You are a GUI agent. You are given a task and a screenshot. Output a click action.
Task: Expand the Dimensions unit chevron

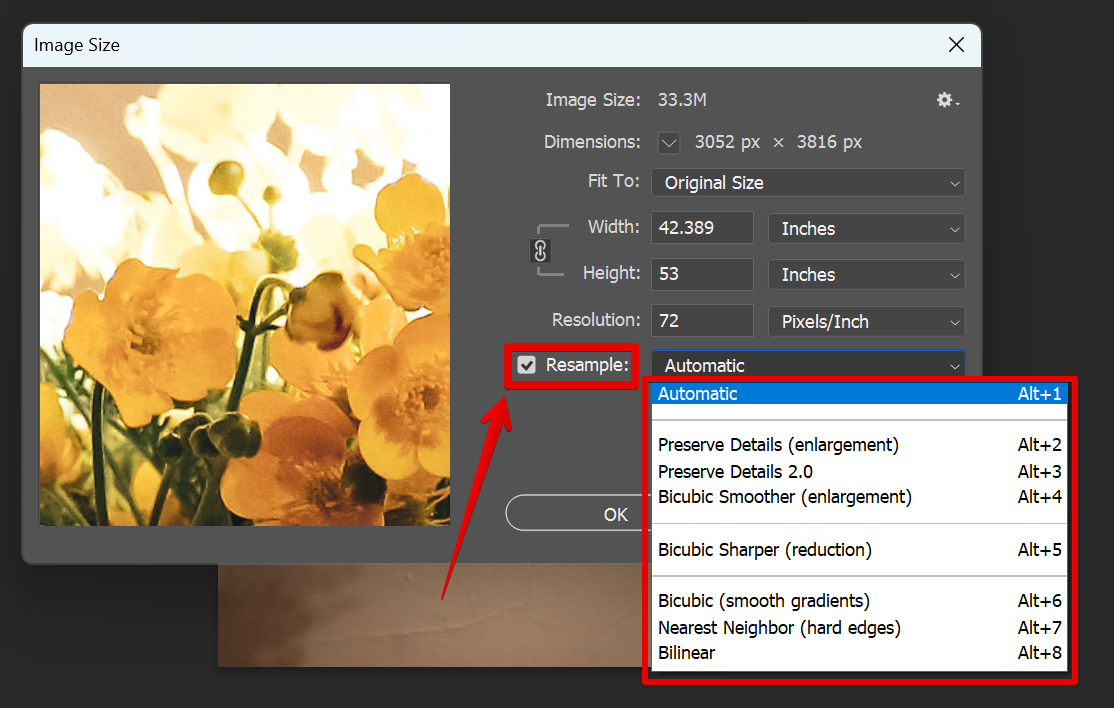668,142
